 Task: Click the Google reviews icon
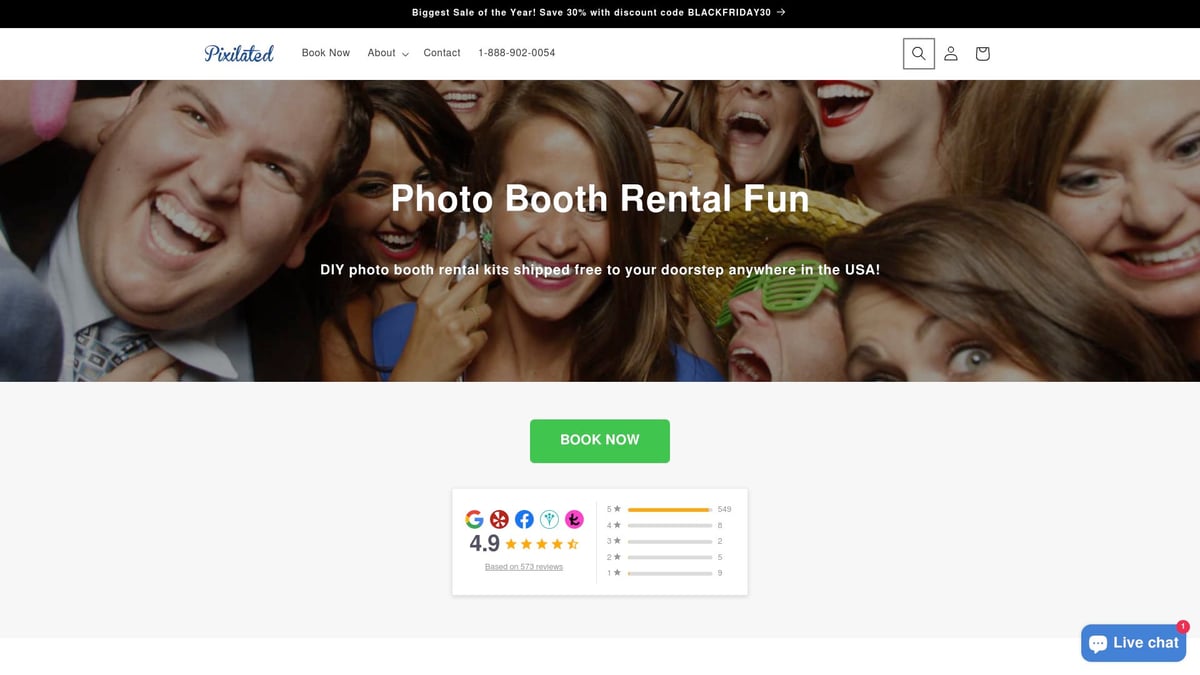(474, 519)
